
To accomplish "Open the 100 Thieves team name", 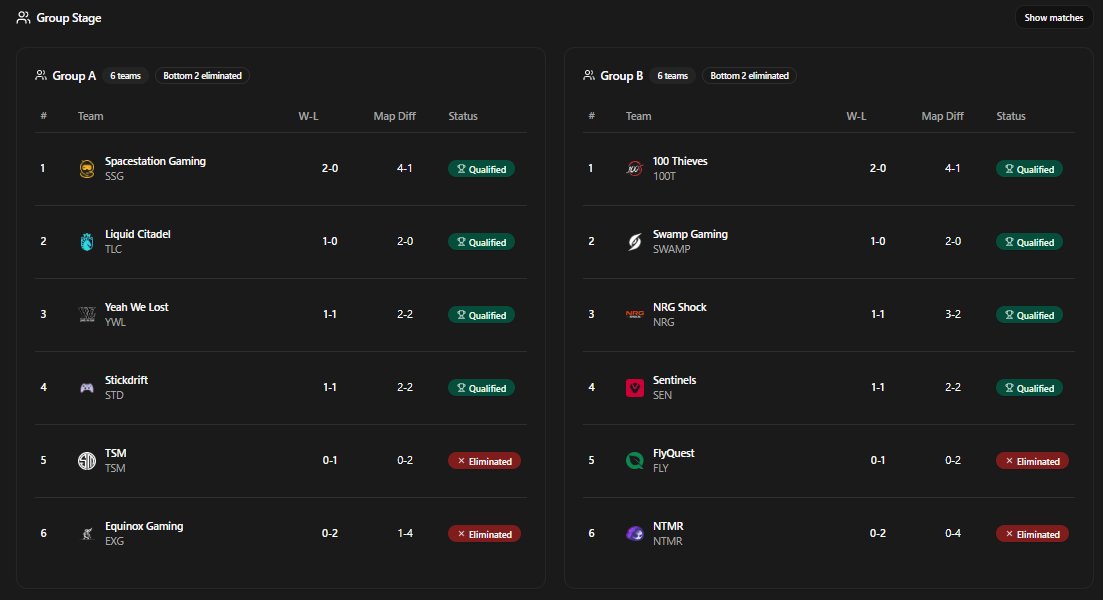I will point(680,161).
